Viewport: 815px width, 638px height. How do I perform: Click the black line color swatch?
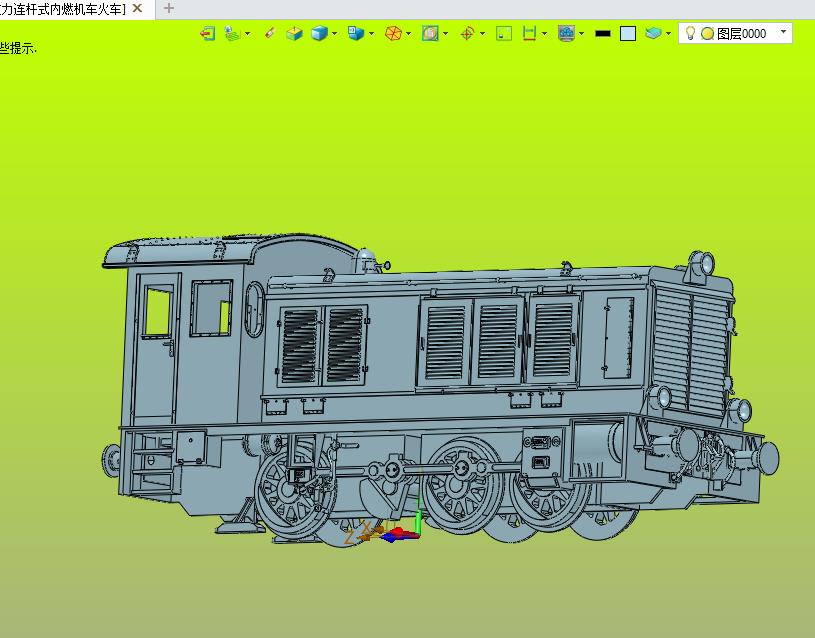coord(603,34)
